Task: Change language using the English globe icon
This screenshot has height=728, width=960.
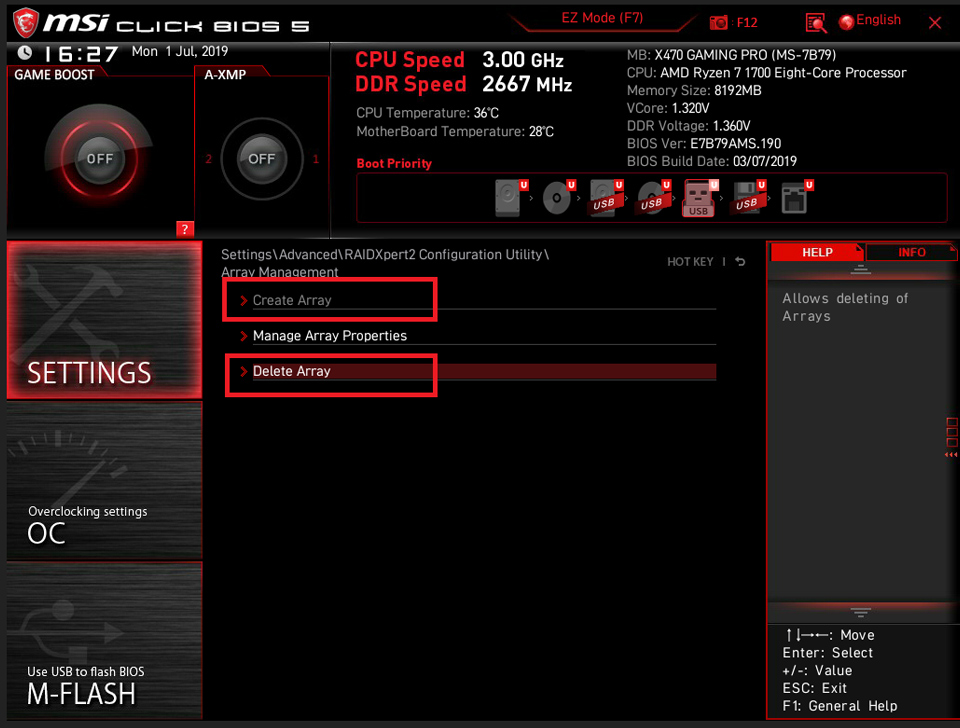Action: click(847, 22)
